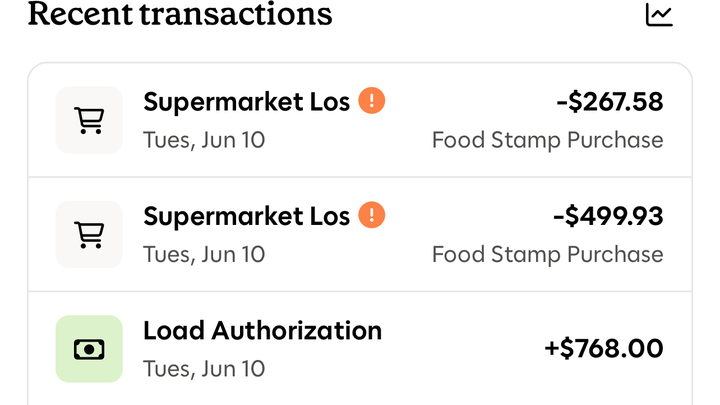Select the Food Stamp Purchase label under -$499.93
The height and width of the screenshot is (405, 720).
pos(547,254)
